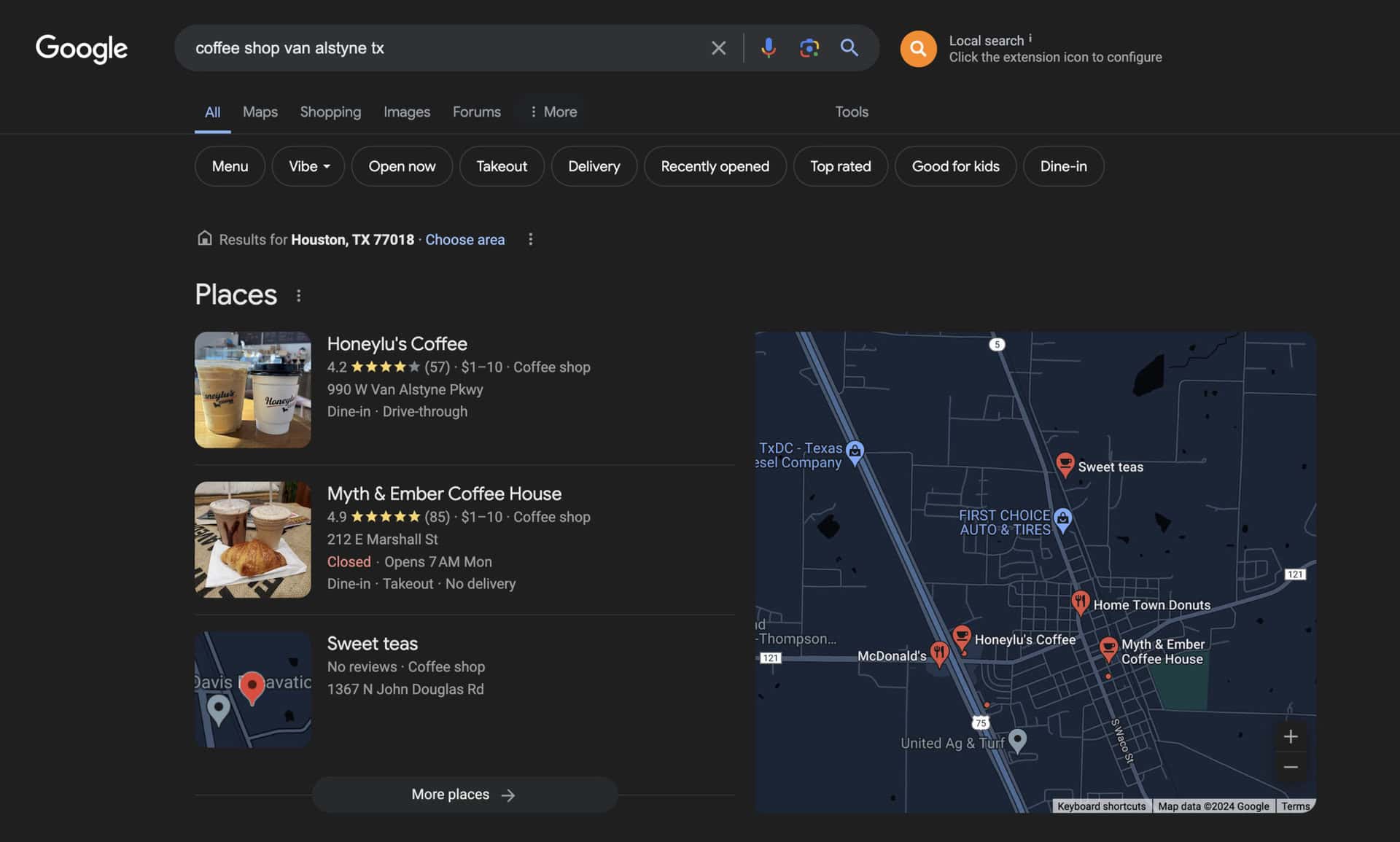This screenshot has width=1400, height=842.
Task: Click the magnifying glass search icon
Action: [x=849, y=48]
